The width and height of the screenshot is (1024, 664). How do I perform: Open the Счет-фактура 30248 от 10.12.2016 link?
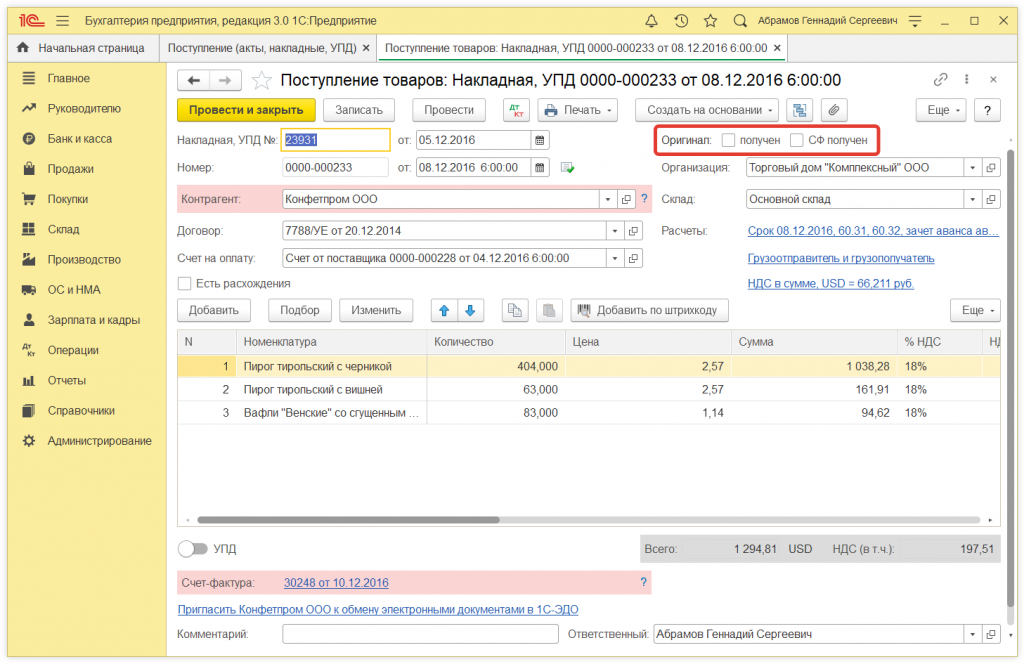point(336,582)
